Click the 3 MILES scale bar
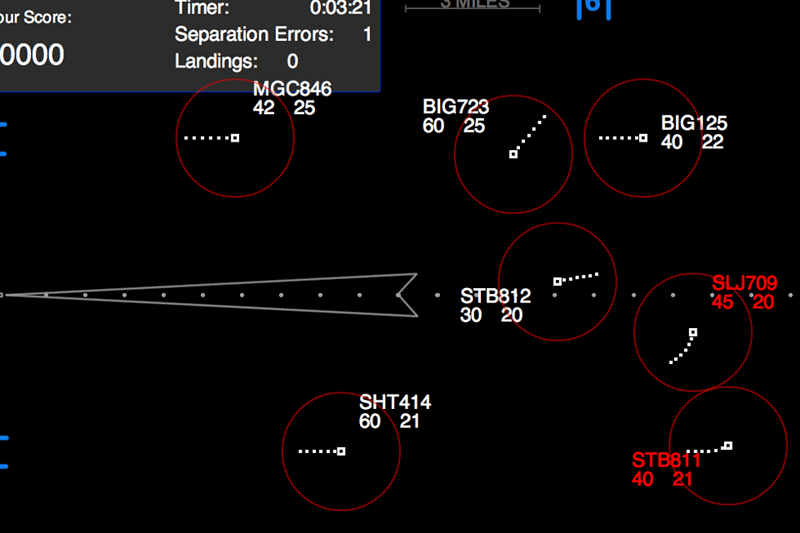Image resolution: width=800 pixels, height=533 pixels. click(x=473, y=6)
